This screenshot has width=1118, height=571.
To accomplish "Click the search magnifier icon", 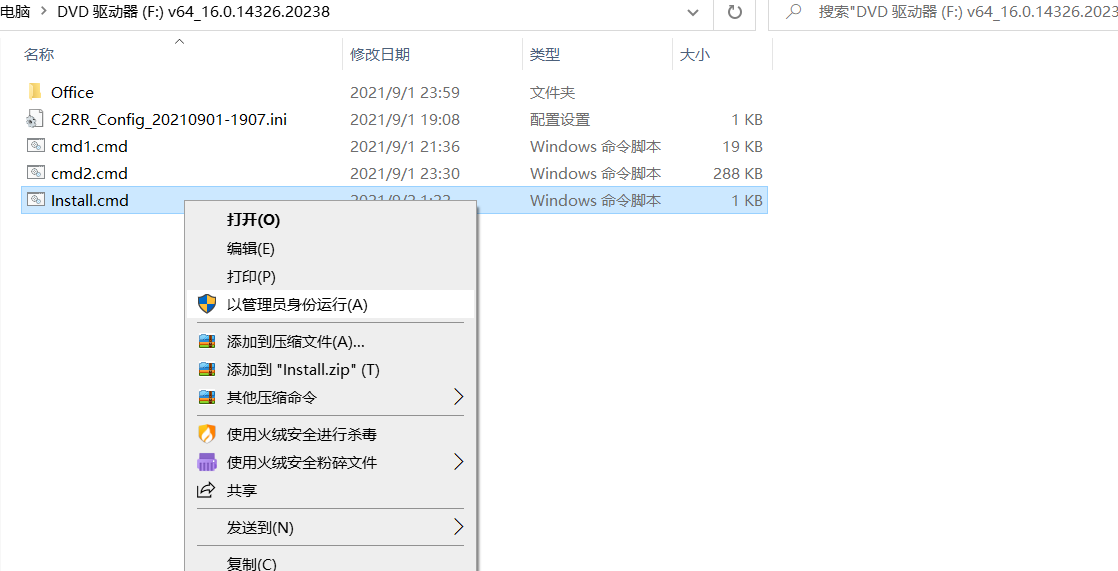I will point(792,12).
